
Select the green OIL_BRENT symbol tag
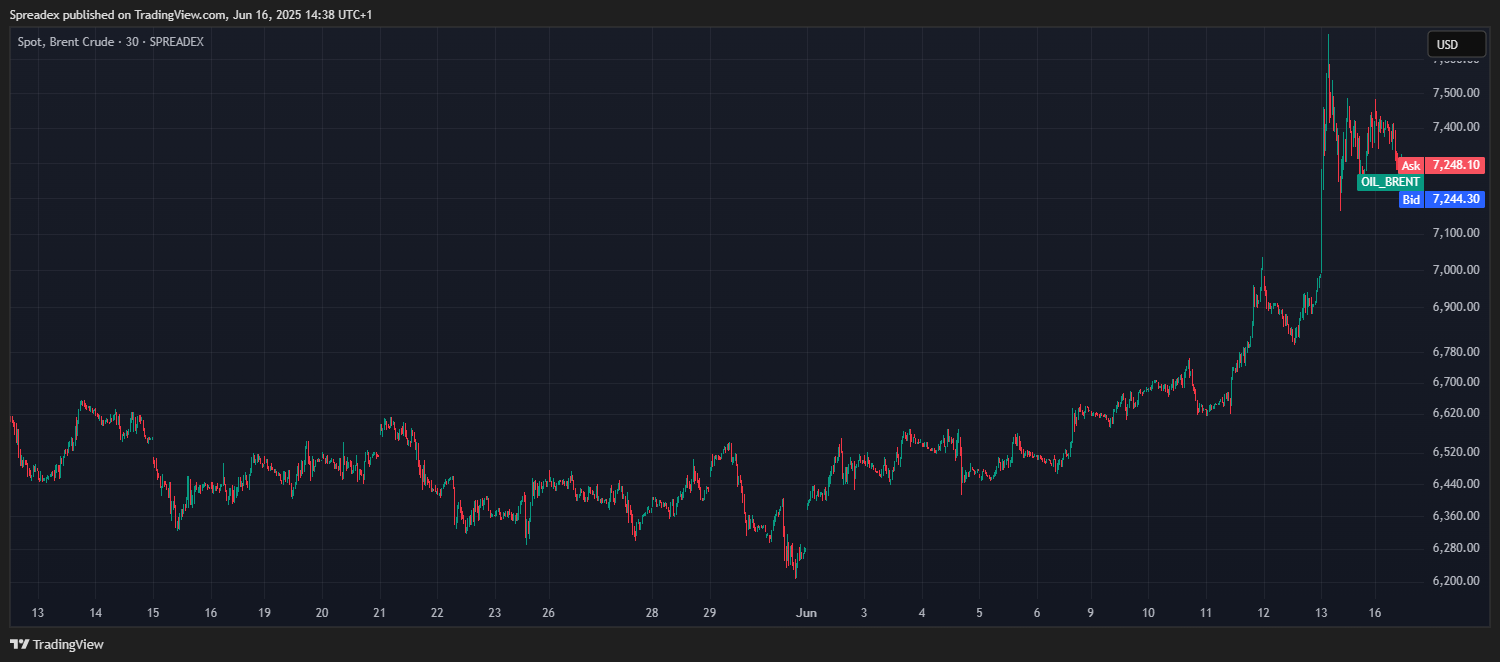pyautogui.click(x=1390, y=182)
